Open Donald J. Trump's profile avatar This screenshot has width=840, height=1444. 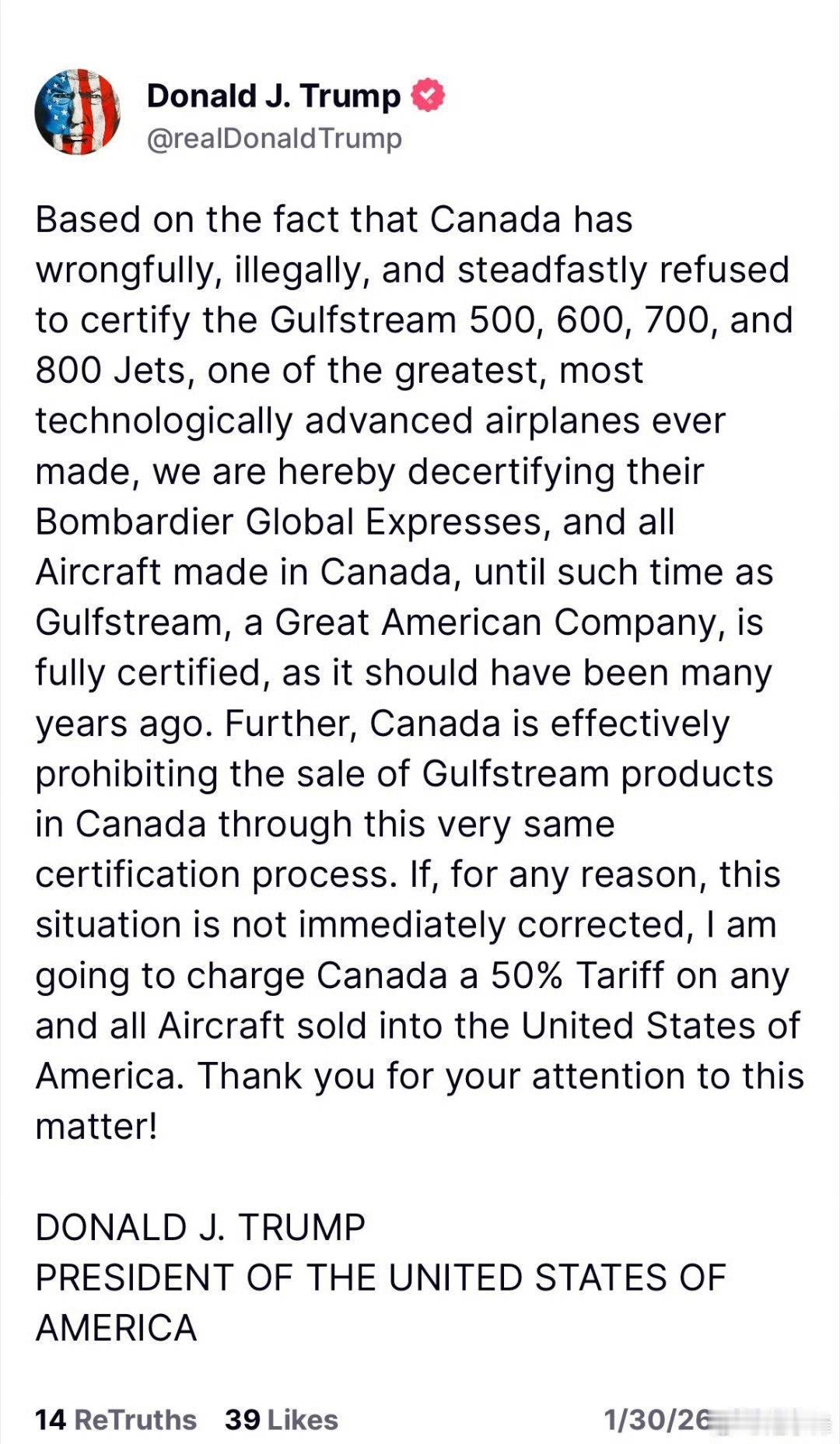(78, 112)
